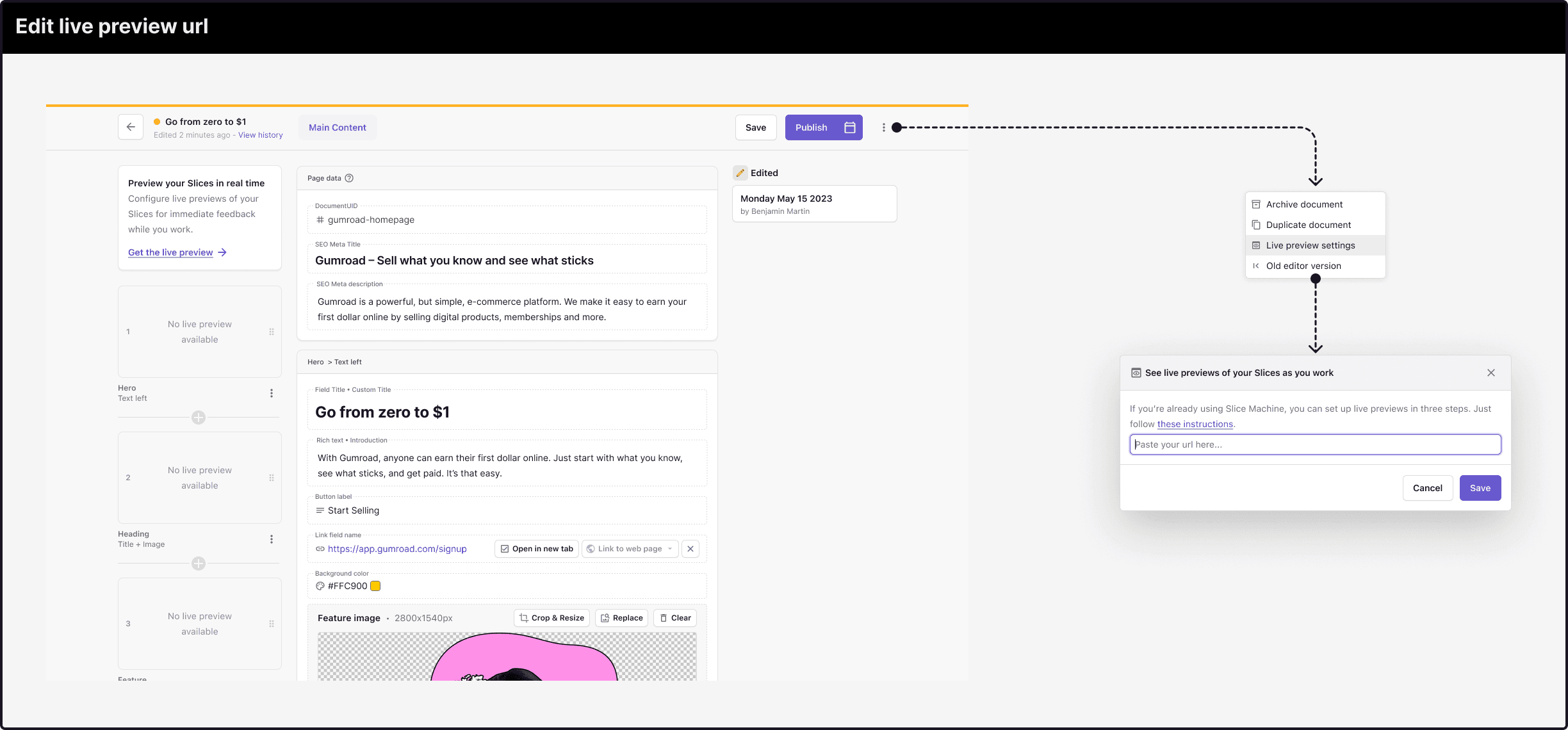Open Hero slice three-dot menu
This screenshot has width=1568, height=730.
(x=272, y=393)
